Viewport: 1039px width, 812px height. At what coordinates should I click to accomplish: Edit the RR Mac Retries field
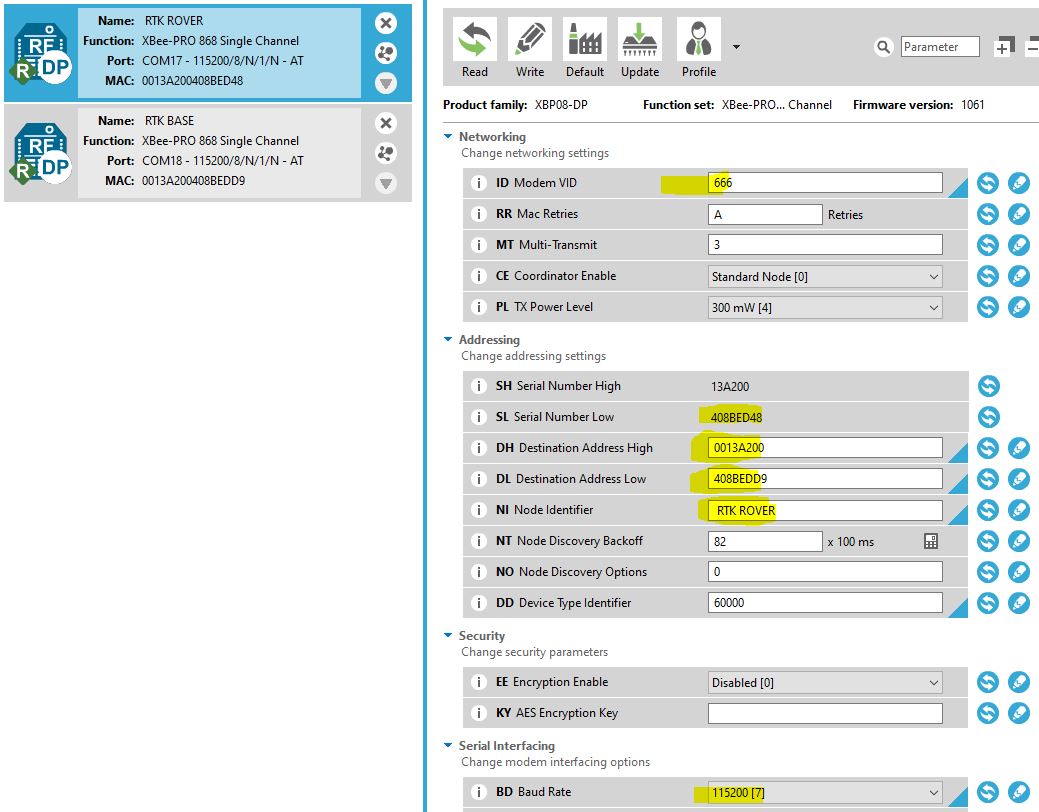(x=765, y=214)
